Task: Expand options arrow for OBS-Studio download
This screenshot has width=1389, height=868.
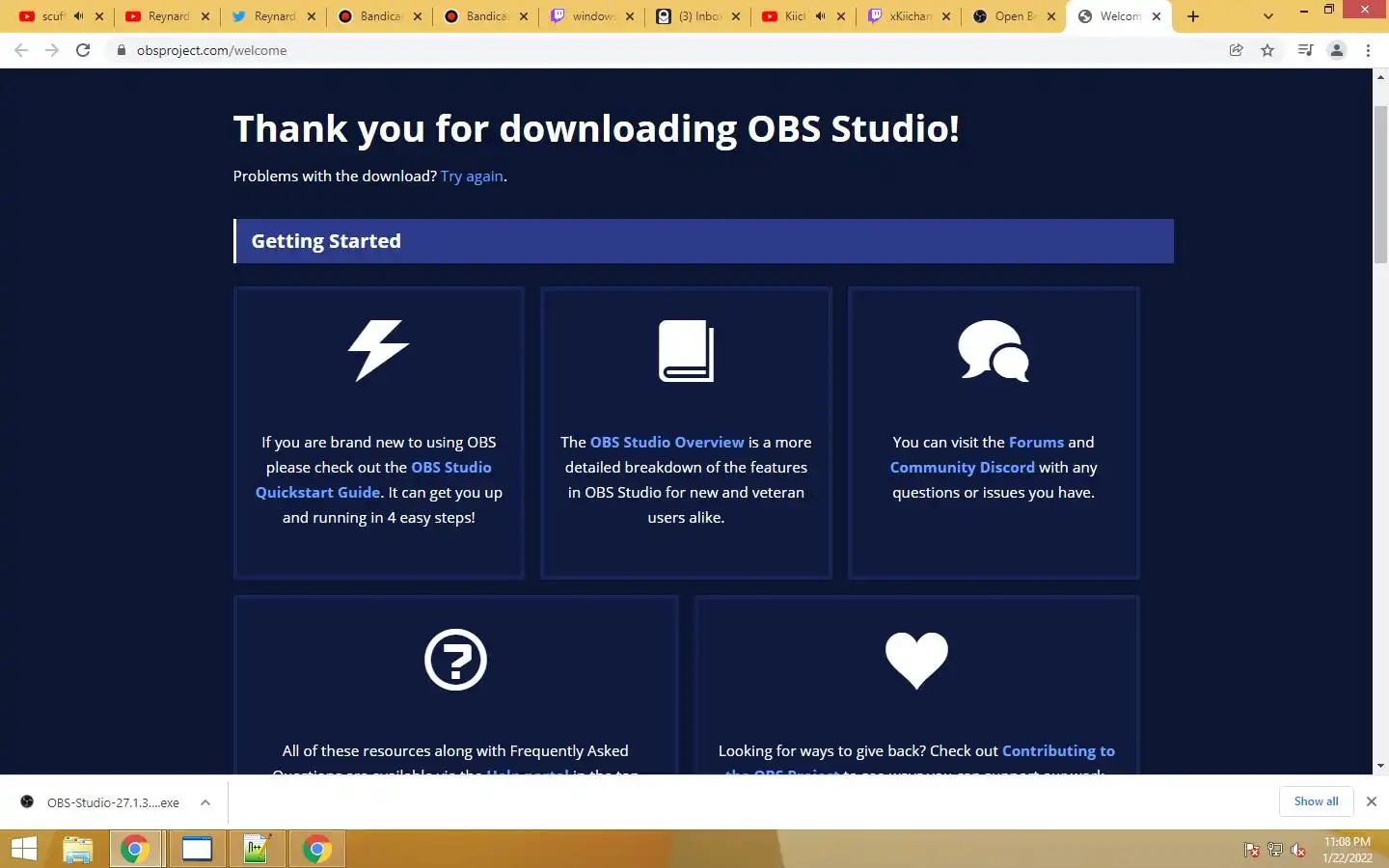Action: [205, 802]
